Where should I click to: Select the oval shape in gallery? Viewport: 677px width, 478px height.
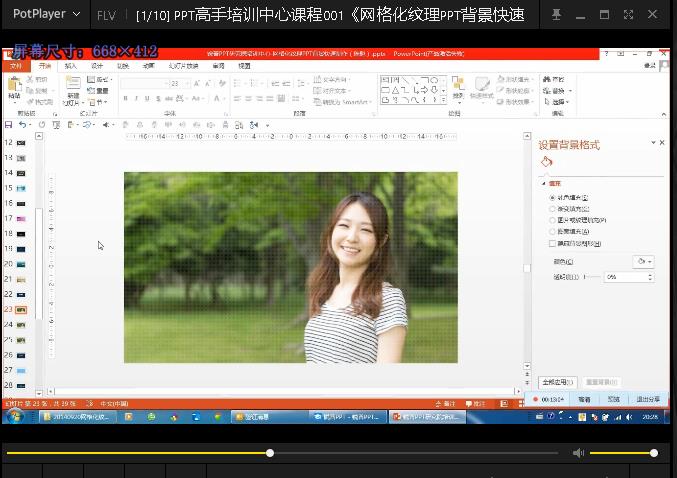coord(434,80)
